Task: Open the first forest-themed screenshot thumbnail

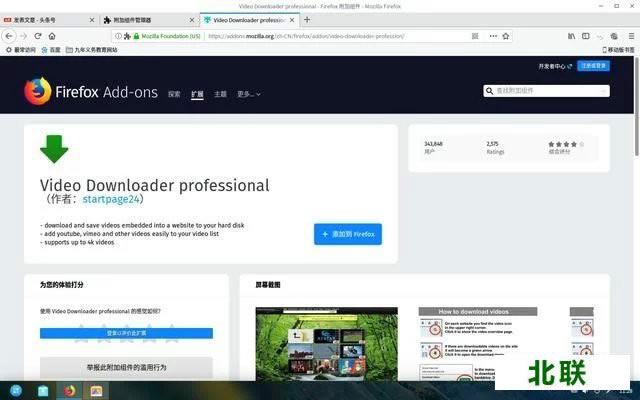Action: click(x=327, y=344)
